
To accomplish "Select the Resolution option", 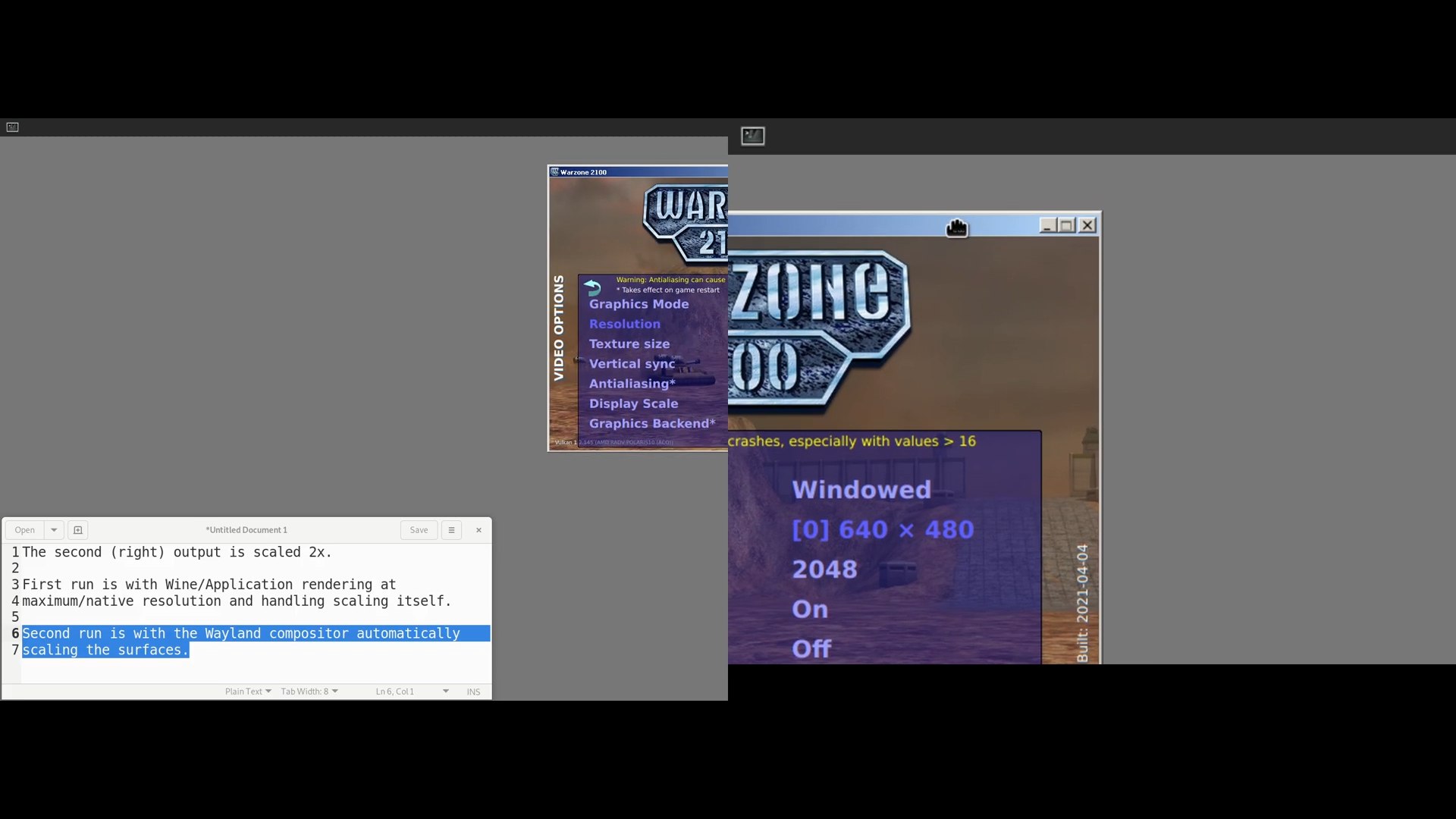I will point(625,324).
